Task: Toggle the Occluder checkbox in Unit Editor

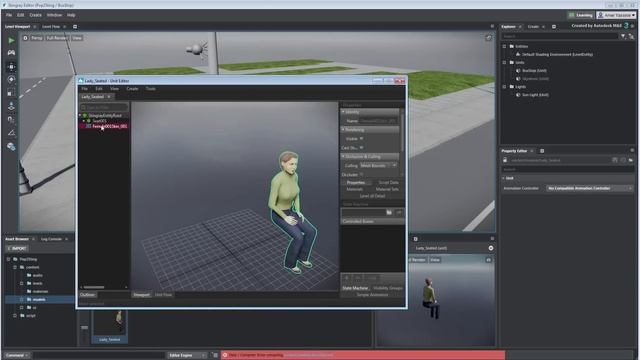Action: (x=362, y=174)
